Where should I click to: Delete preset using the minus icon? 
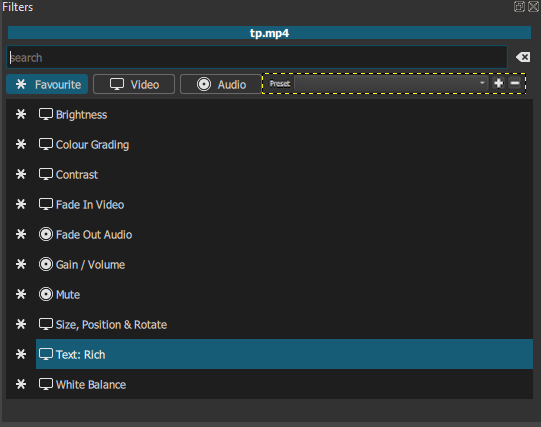515,83
